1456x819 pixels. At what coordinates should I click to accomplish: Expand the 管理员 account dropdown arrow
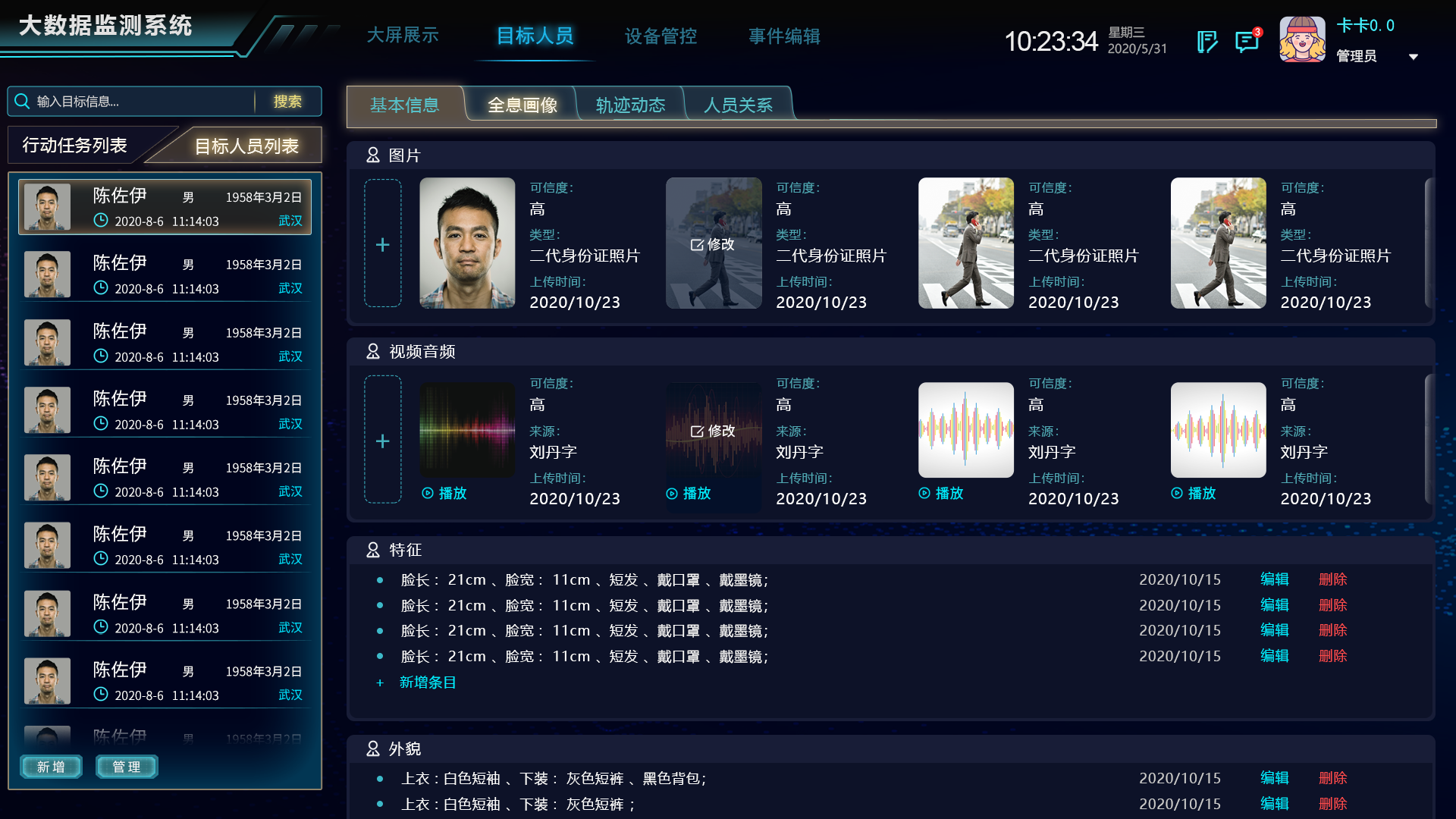(1414, 57)
